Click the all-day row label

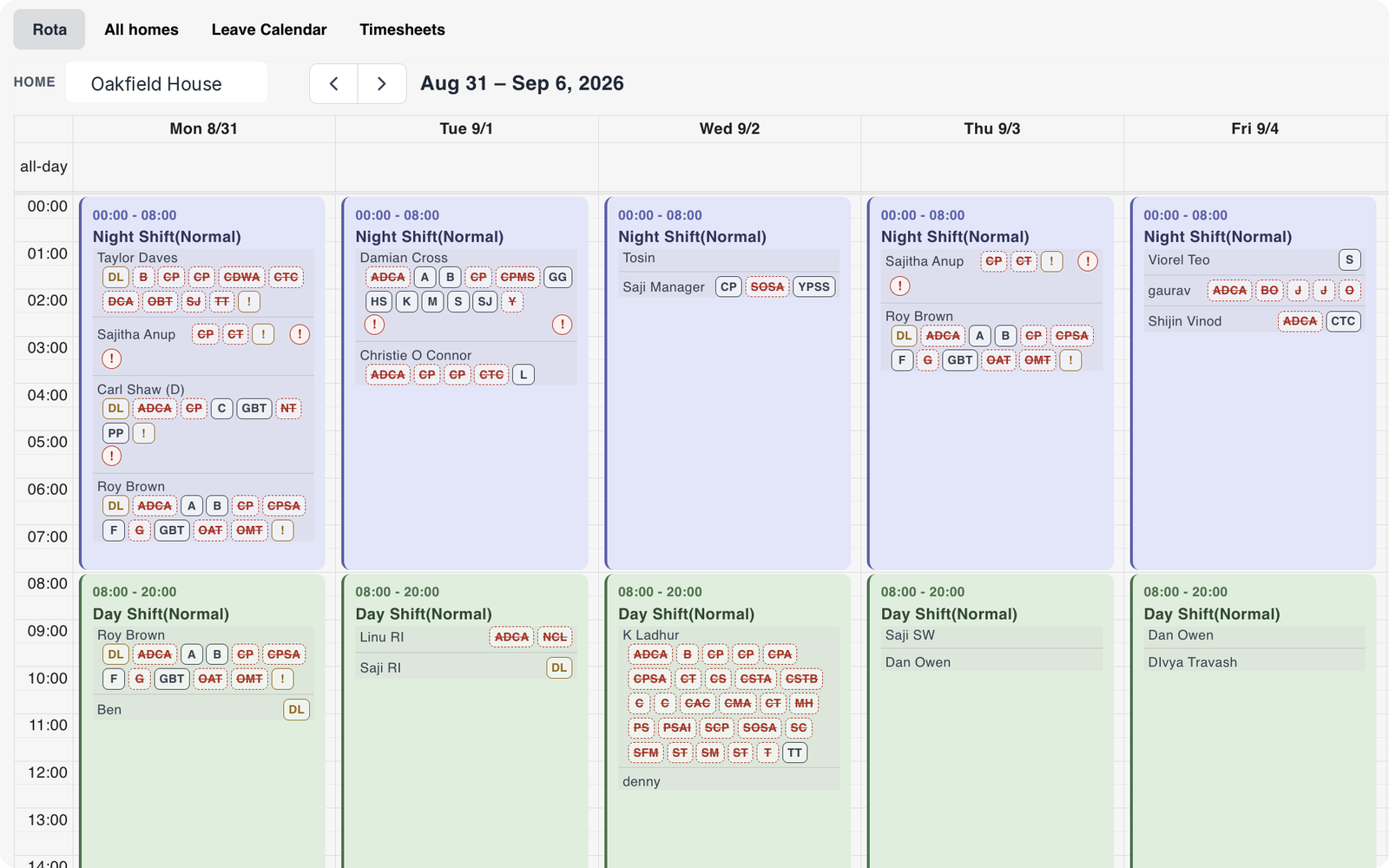43,167
